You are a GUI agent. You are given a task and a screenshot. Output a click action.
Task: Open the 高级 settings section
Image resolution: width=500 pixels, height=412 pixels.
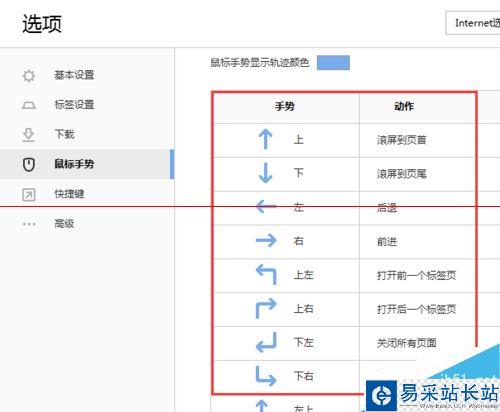[x=87, y=224]
